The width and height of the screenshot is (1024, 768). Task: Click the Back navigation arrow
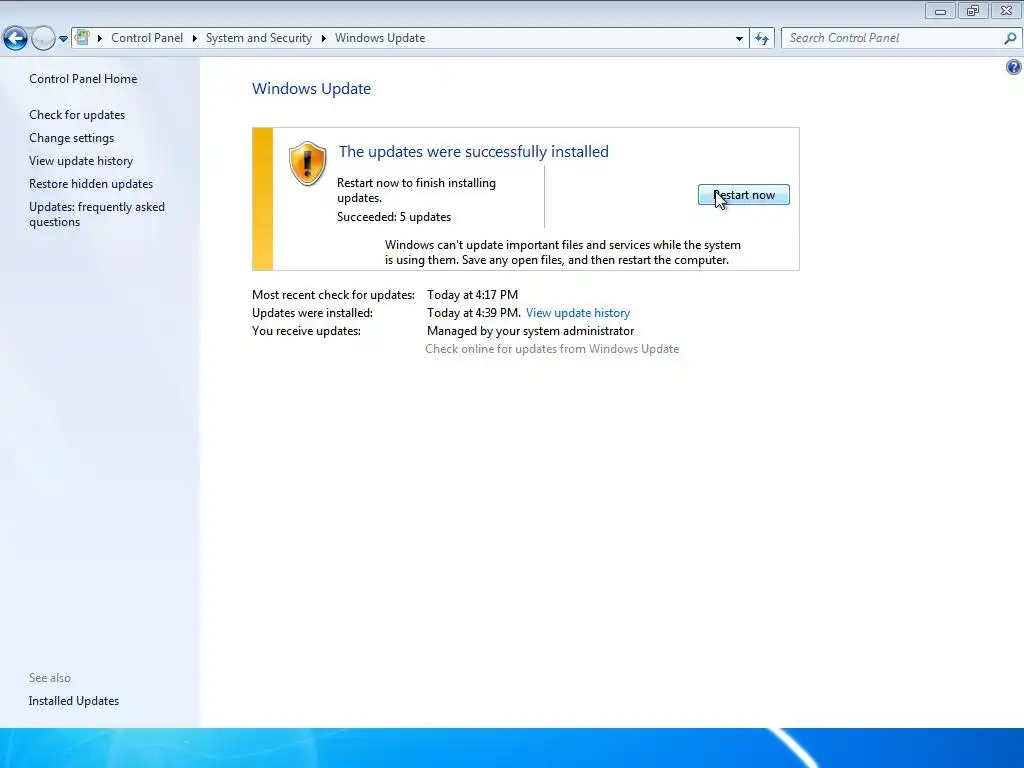[15, 39]
